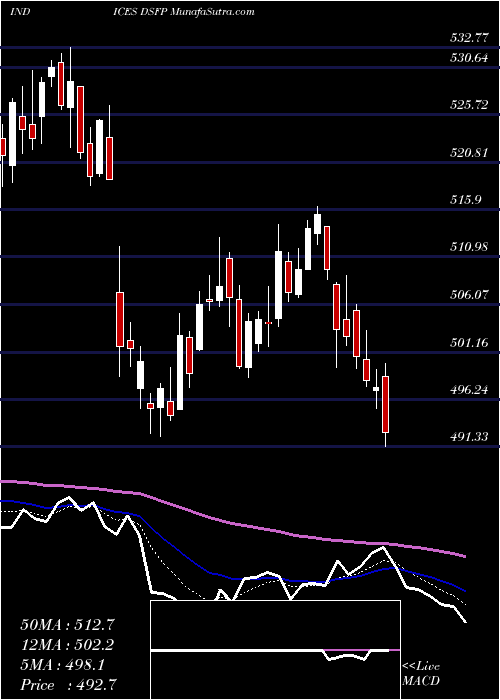
Task: Click the 50MA : 512.7 readout
Action: [x=67, y=625]
